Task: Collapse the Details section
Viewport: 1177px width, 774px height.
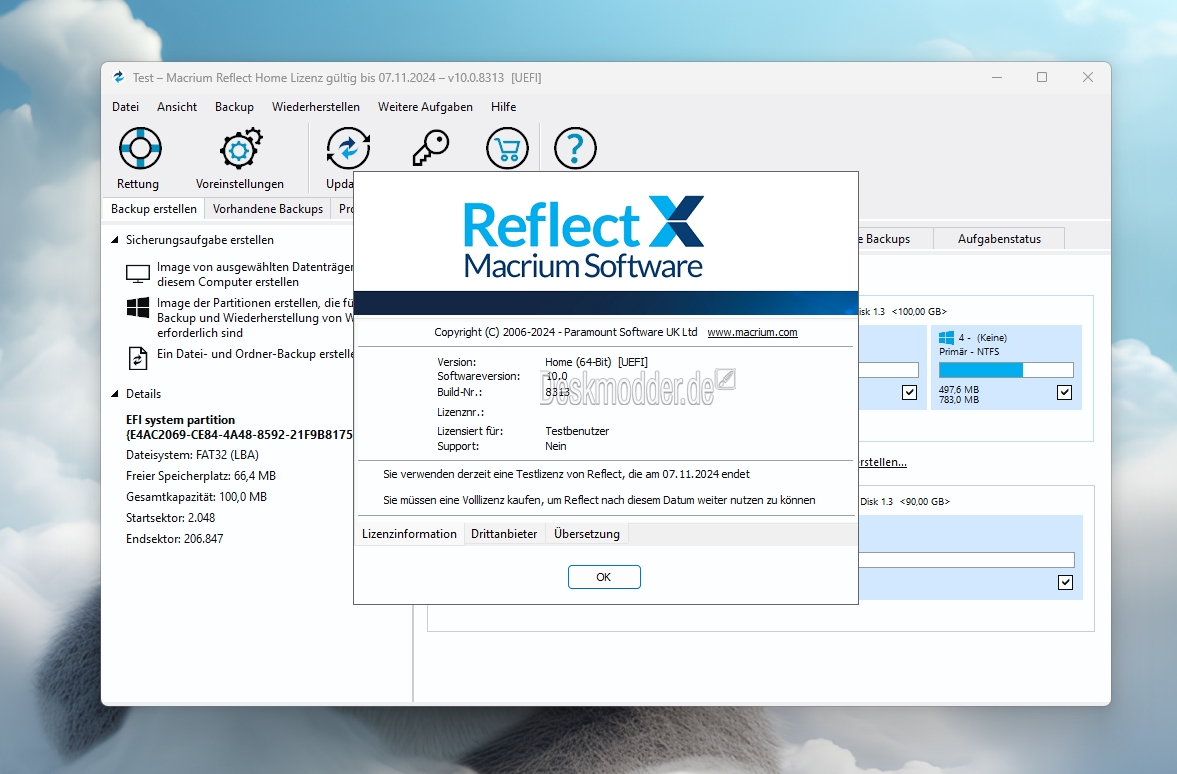Action: 115,393
